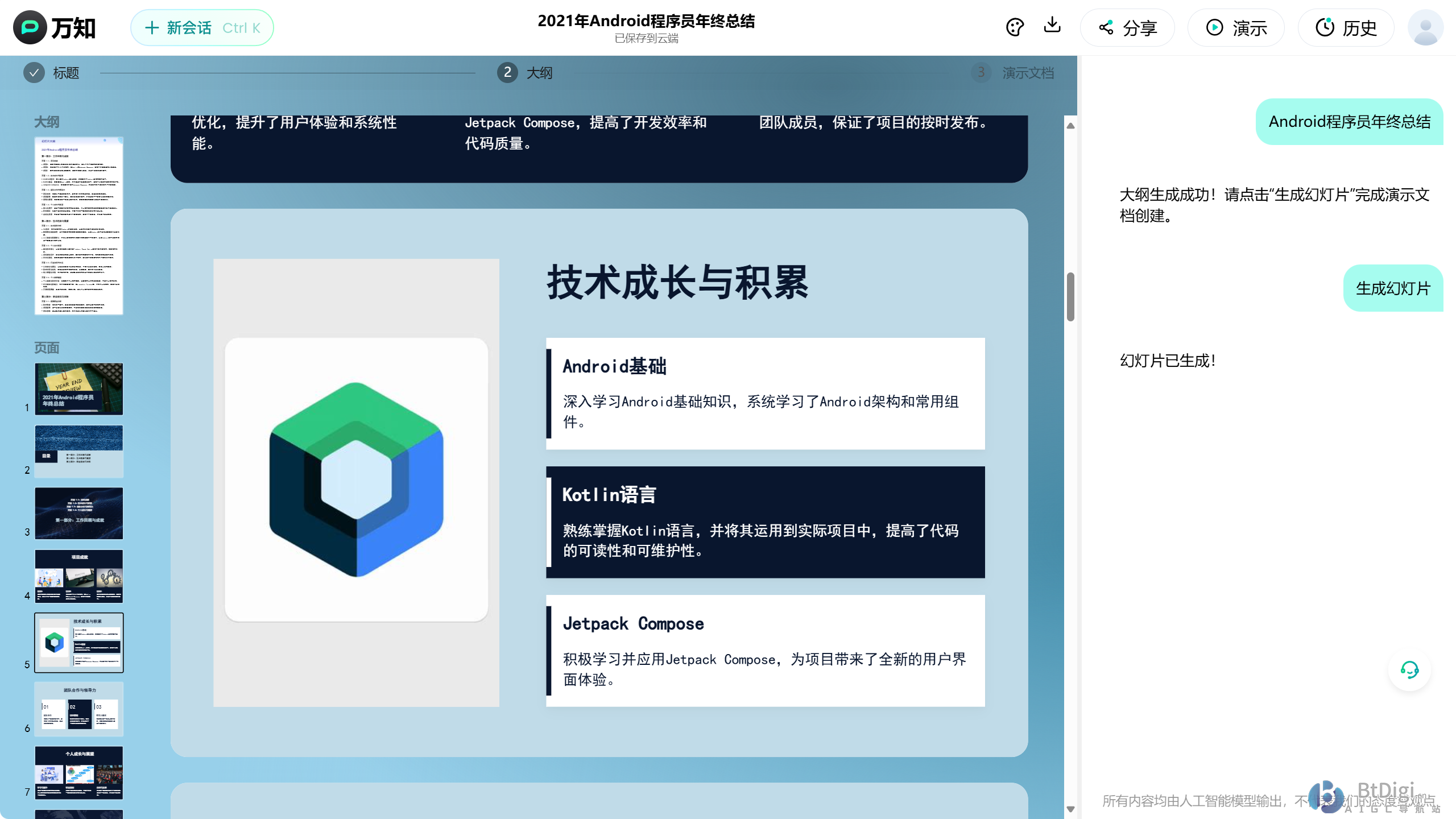Open the 大纲 outline thumbnail
The width and height of the screenshot is (1456, 819).
[79, 225]
